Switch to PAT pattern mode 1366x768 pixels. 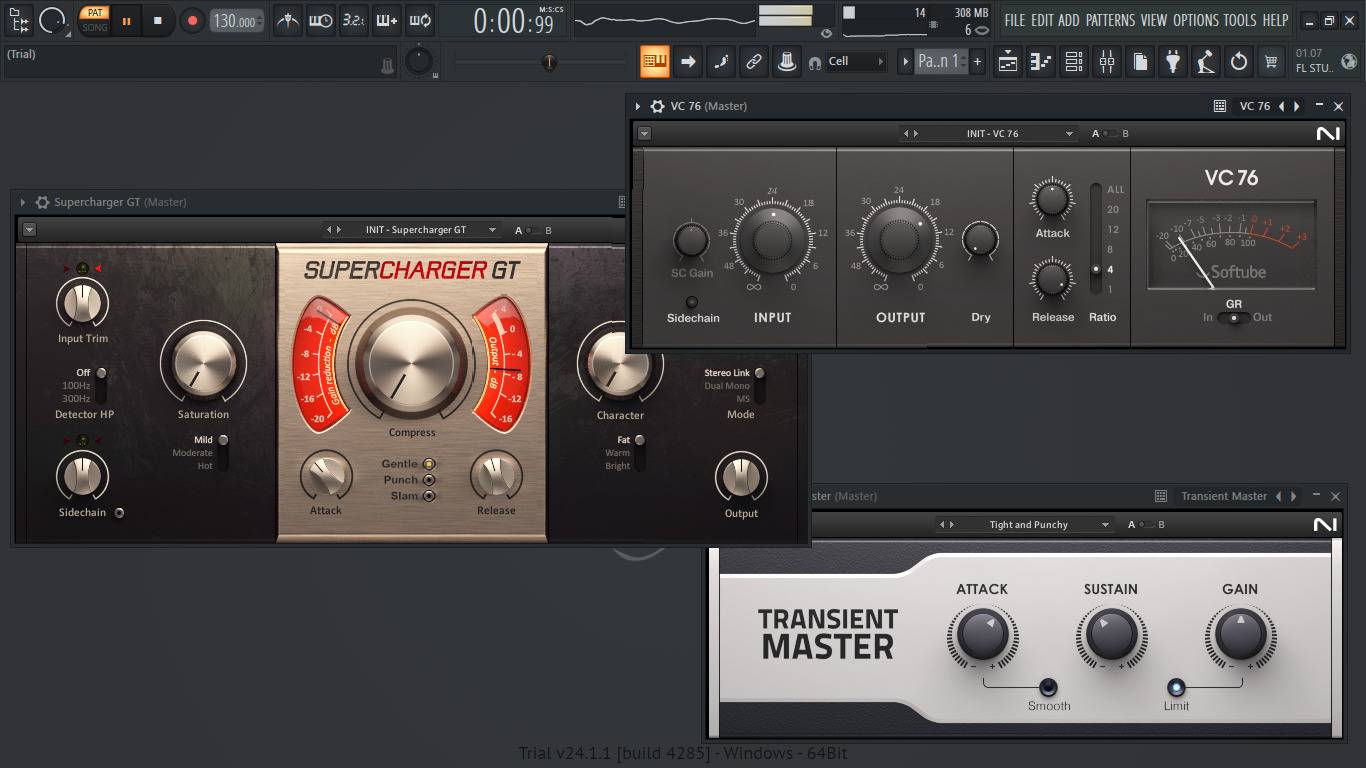click(x=95, y=13)
